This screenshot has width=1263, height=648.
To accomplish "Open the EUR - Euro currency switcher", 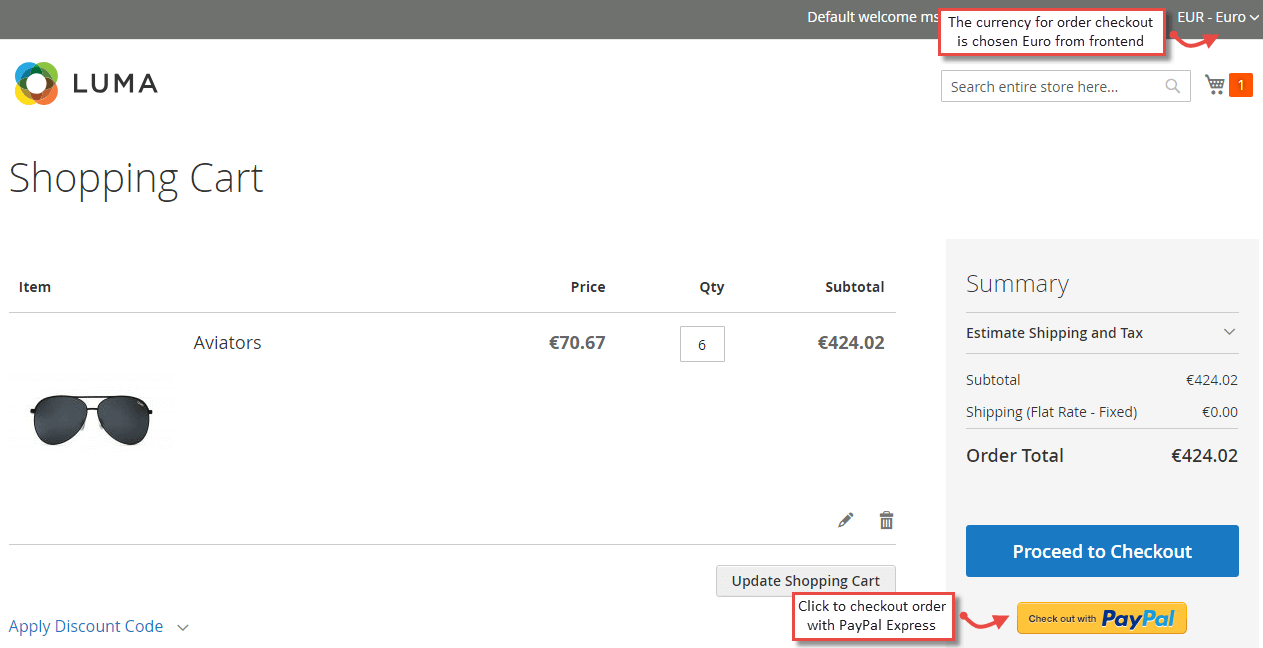I will (1218, 17).
